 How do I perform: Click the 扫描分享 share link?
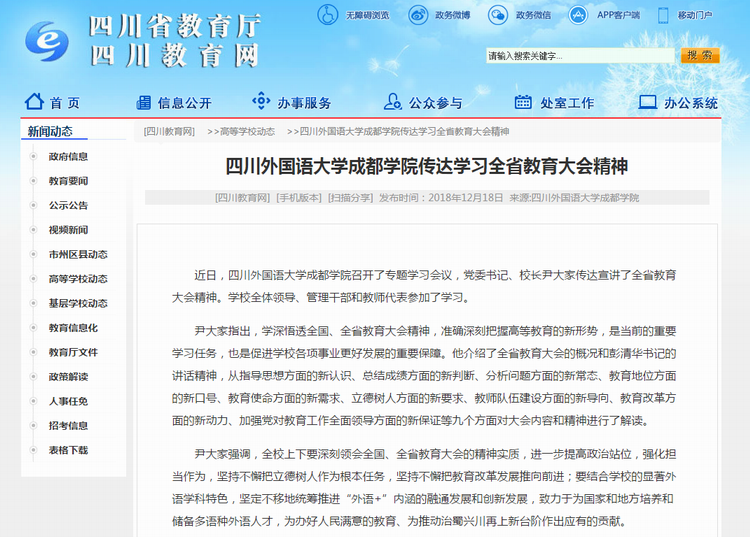pos(350,198)
